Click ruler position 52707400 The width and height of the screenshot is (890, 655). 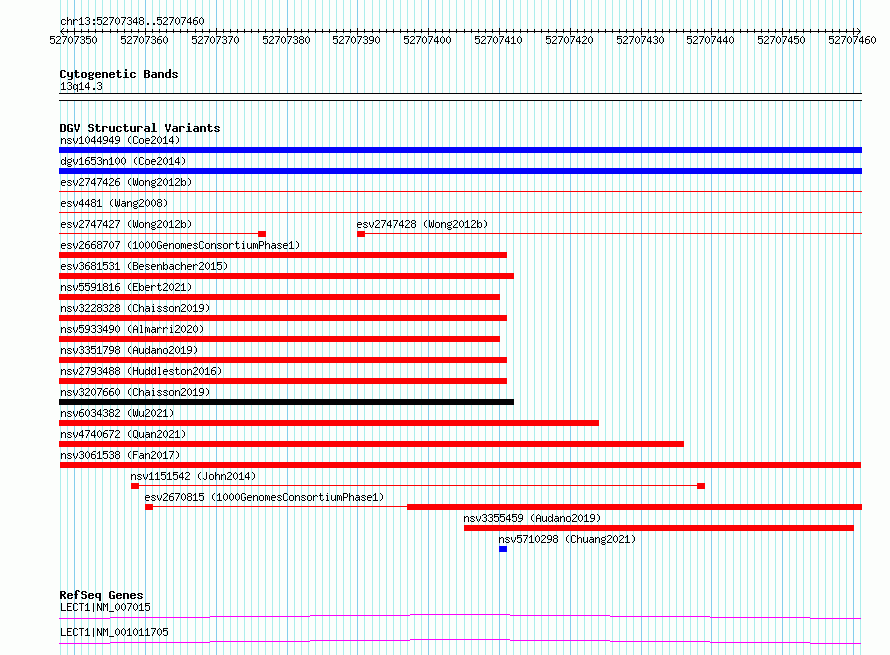point(427,40)
